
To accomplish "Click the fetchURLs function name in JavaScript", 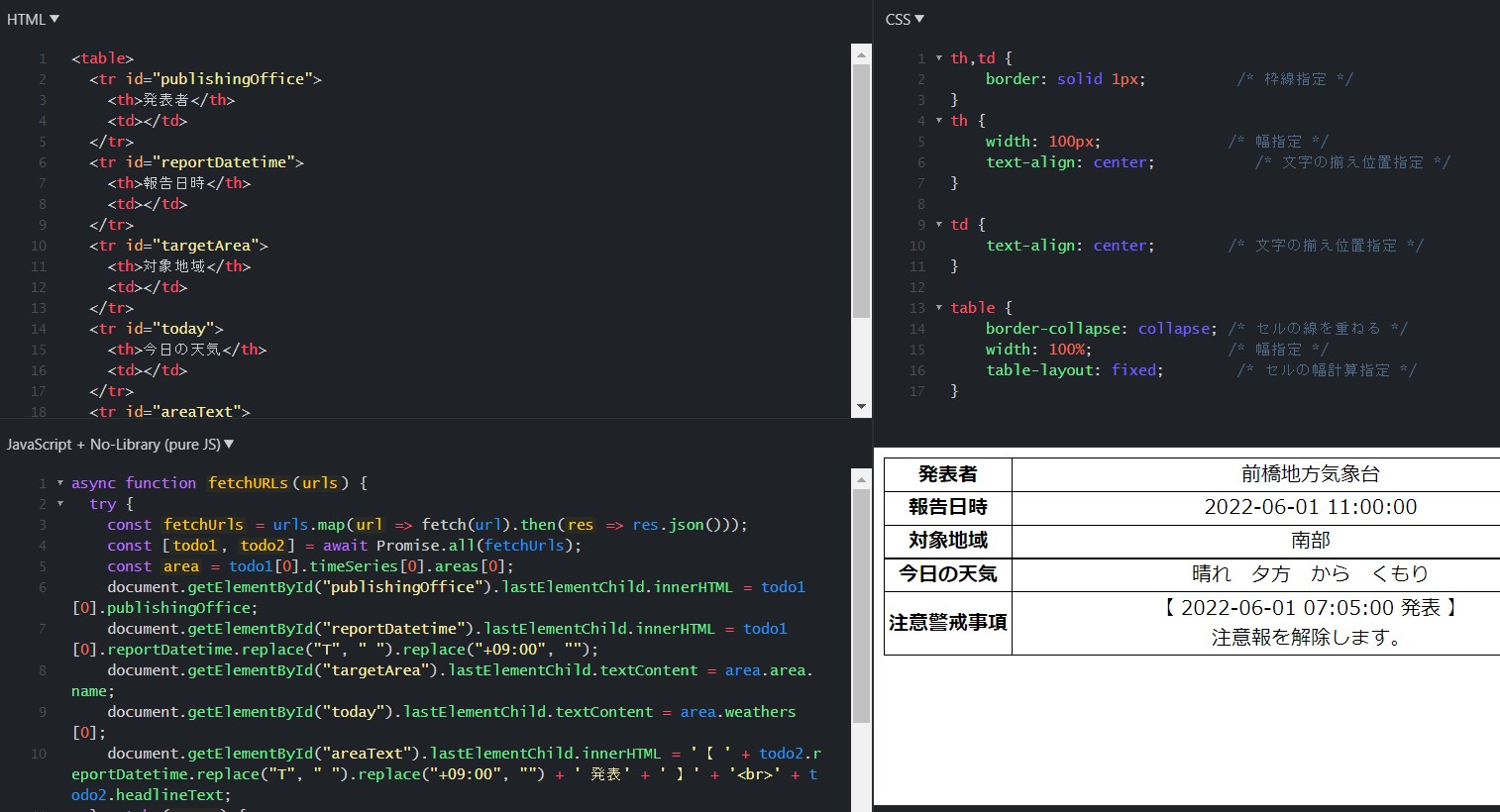I will [248, 483].
